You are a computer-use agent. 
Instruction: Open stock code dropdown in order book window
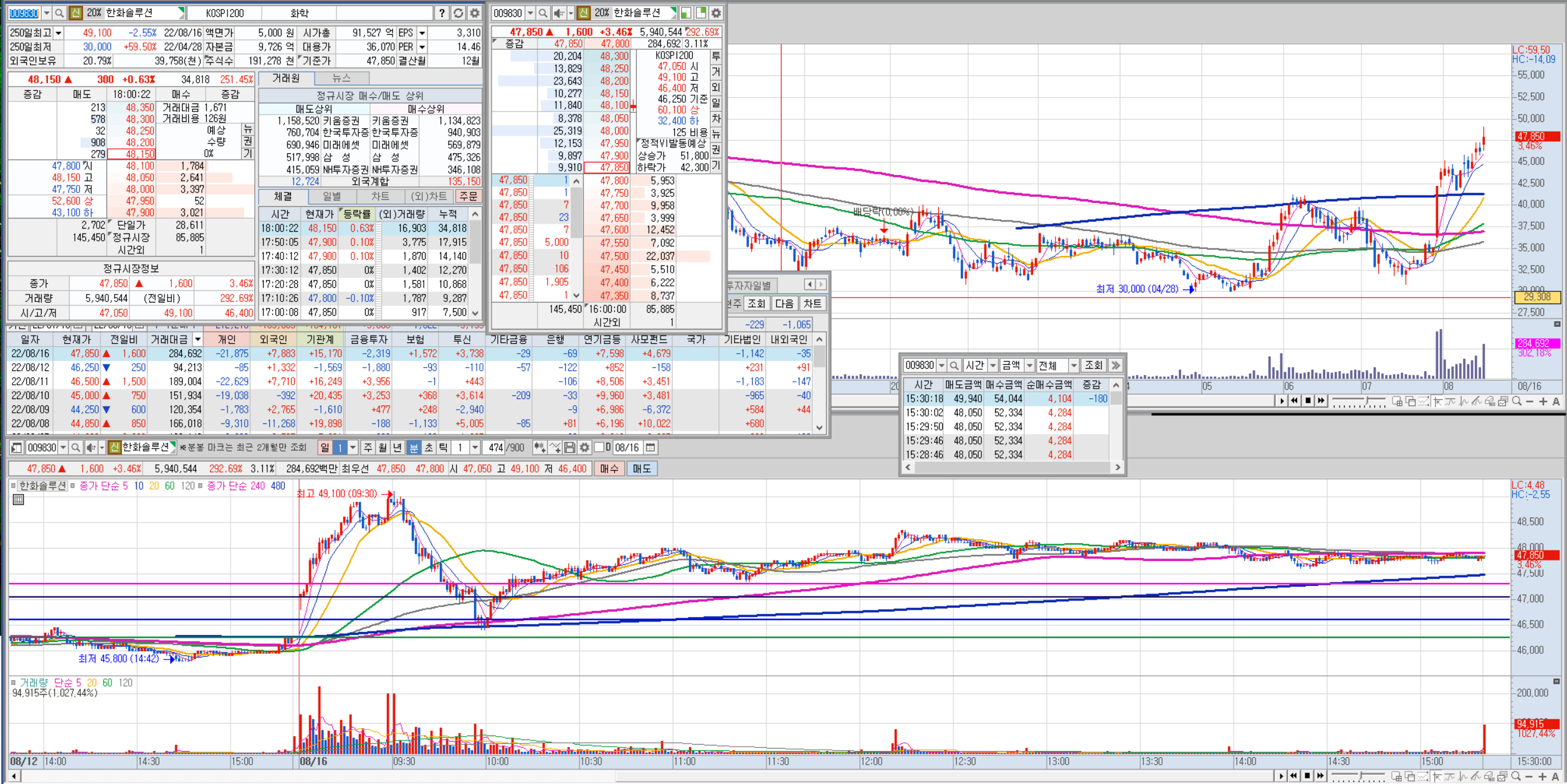[530, 12]
